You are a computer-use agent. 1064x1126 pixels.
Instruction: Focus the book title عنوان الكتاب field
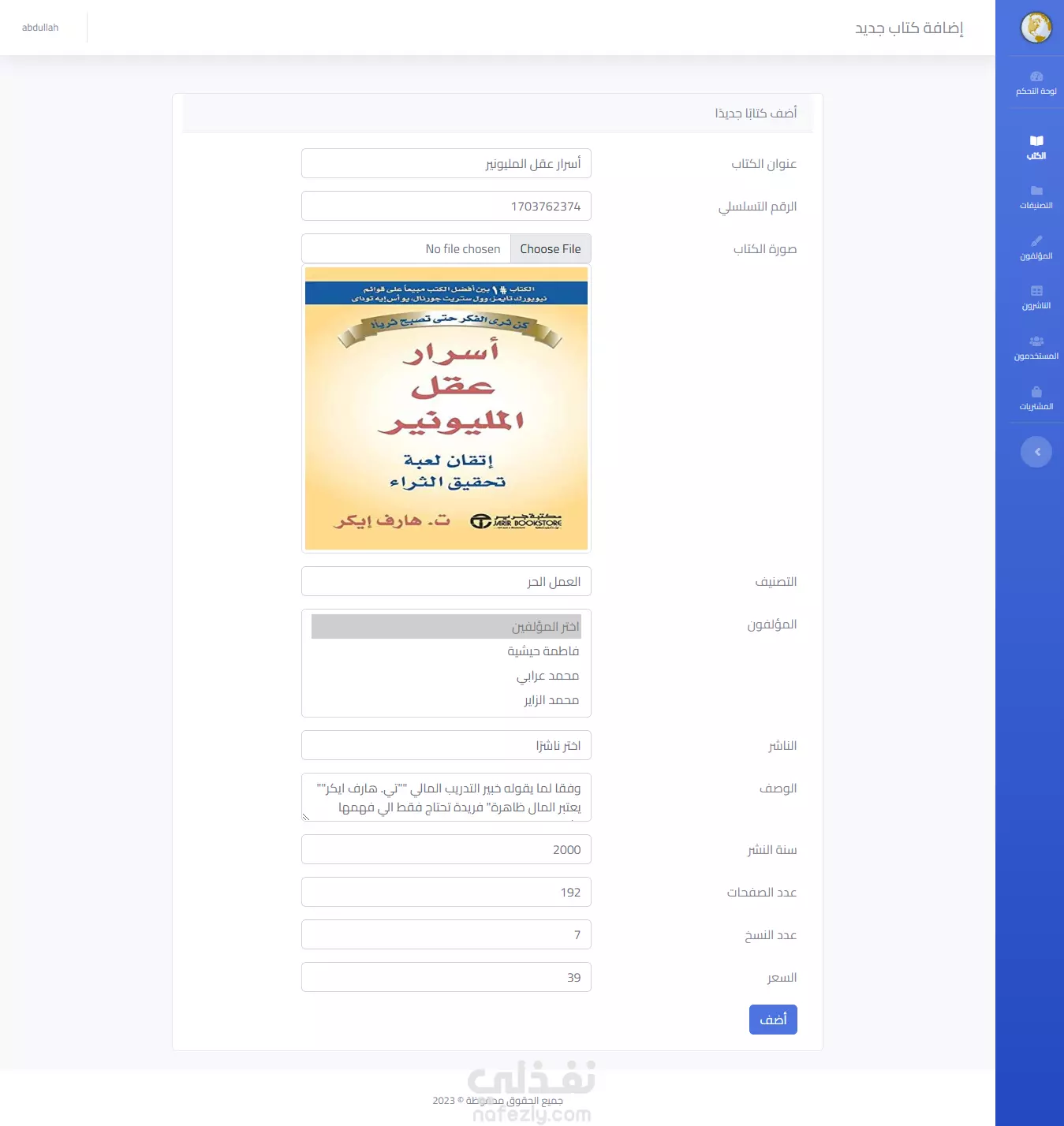(446, 163)
